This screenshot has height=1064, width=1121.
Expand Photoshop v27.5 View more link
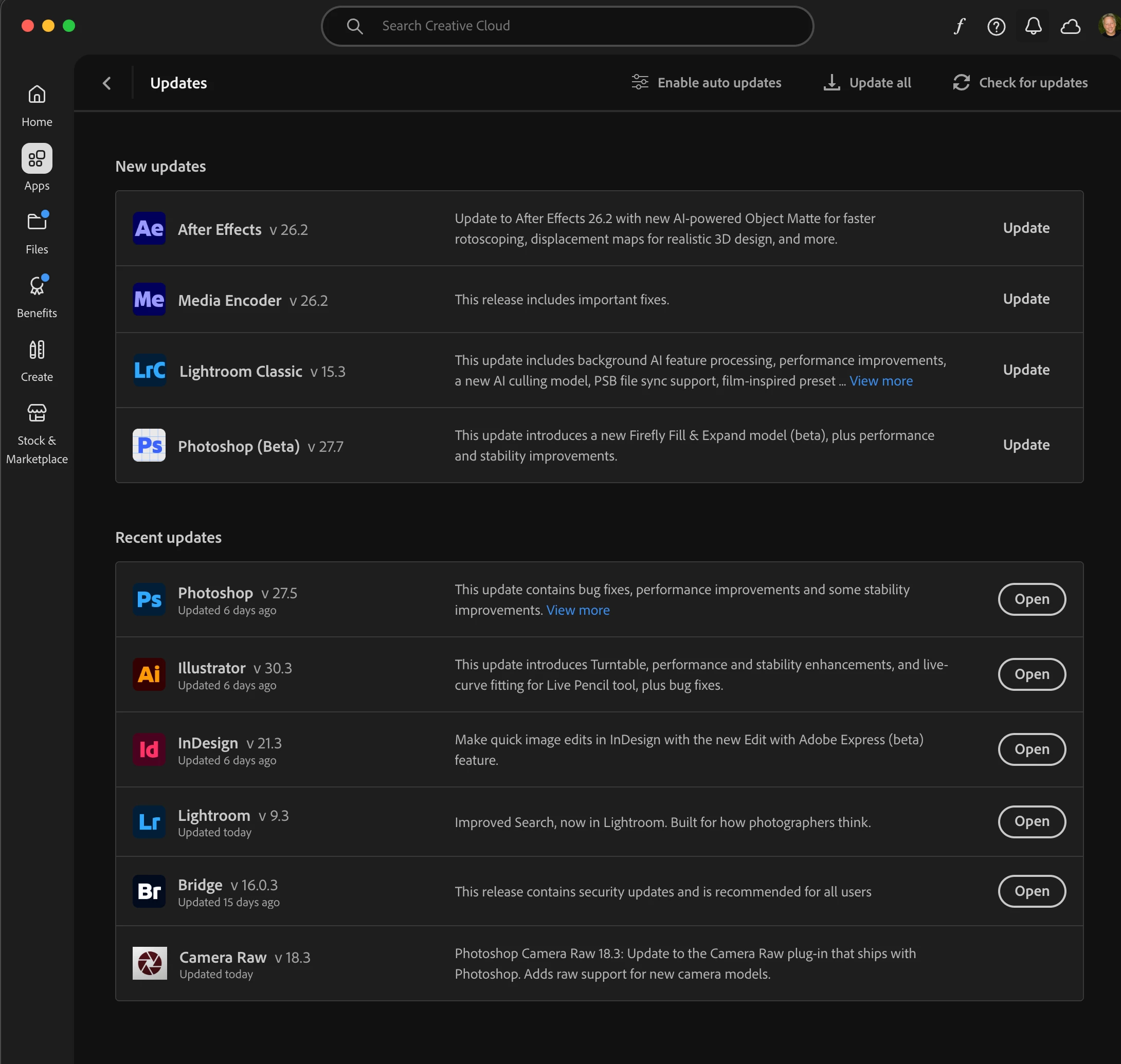coord(577,610)
